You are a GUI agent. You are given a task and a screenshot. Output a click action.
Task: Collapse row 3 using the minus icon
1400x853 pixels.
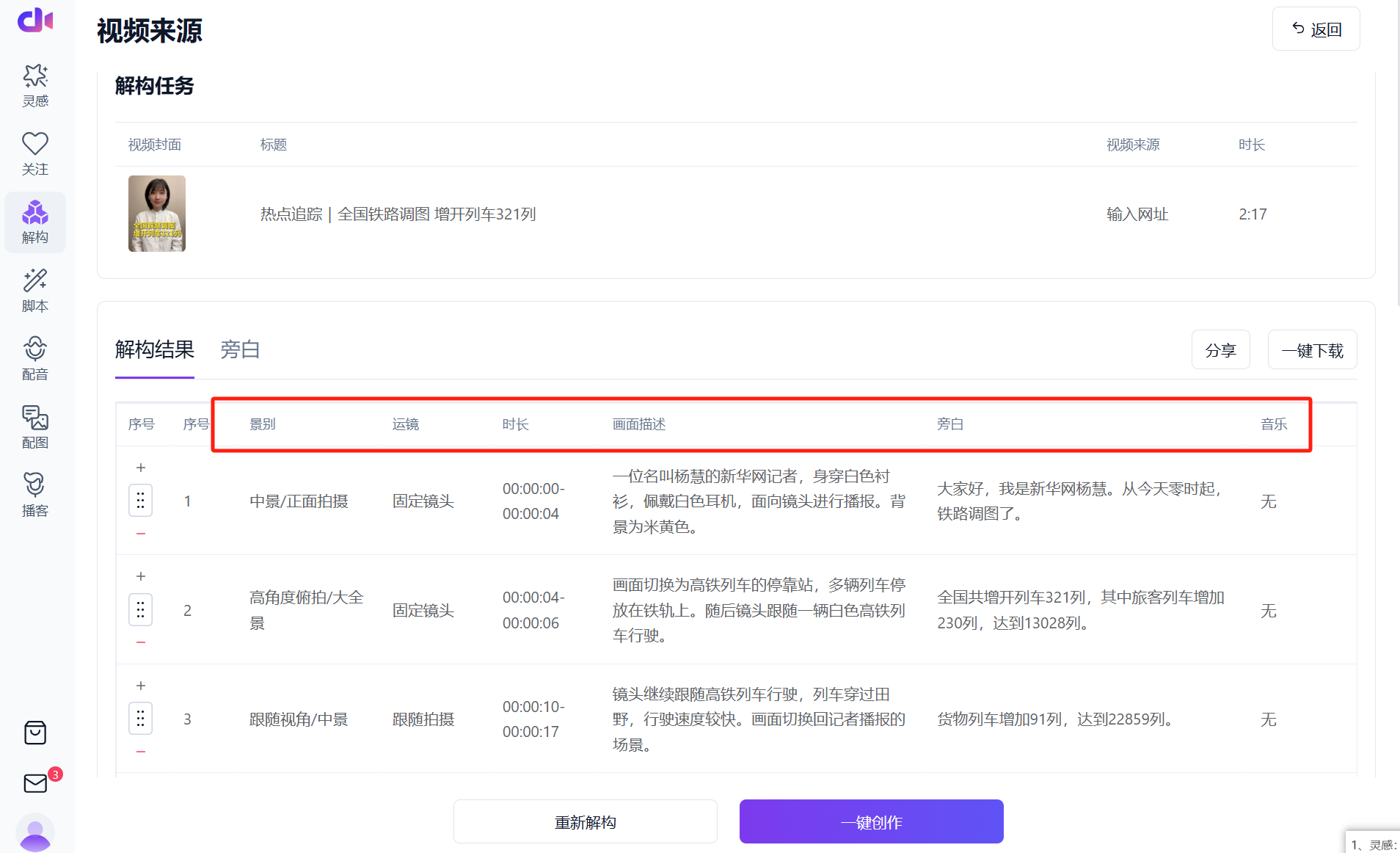pos(140,751)
